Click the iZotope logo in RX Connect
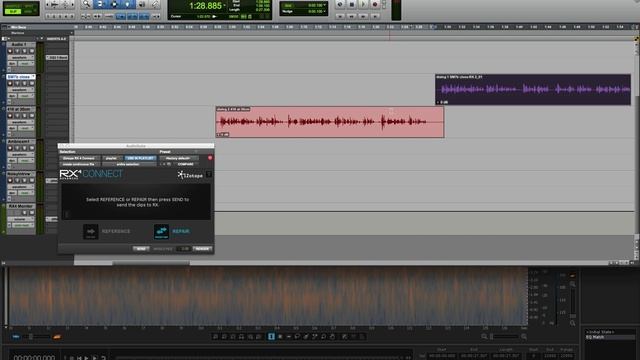This screenshot has height=360, width=640. point(190,175)
